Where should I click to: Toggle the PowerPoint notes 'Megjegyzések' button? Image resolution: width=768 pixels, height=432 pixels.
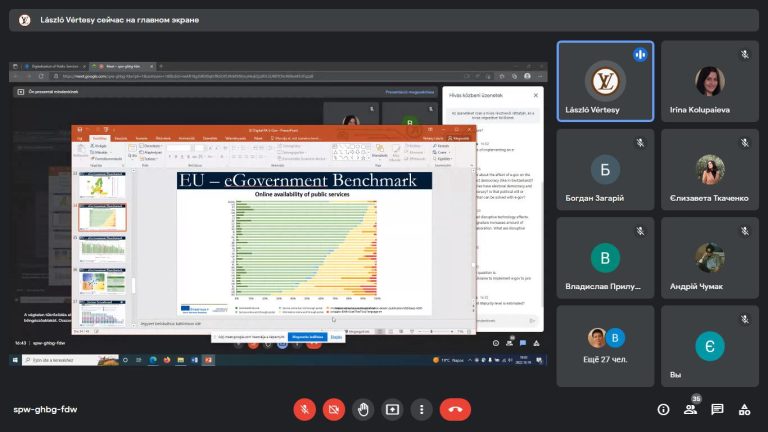(x=359, y=332)
